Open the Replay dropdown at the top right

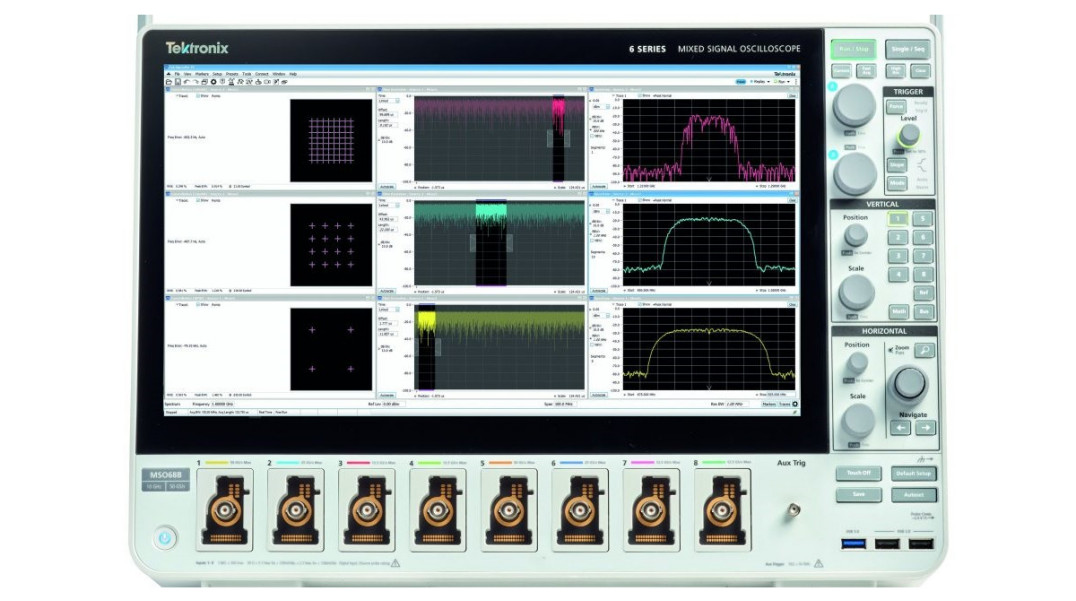(x=761, y=82)
